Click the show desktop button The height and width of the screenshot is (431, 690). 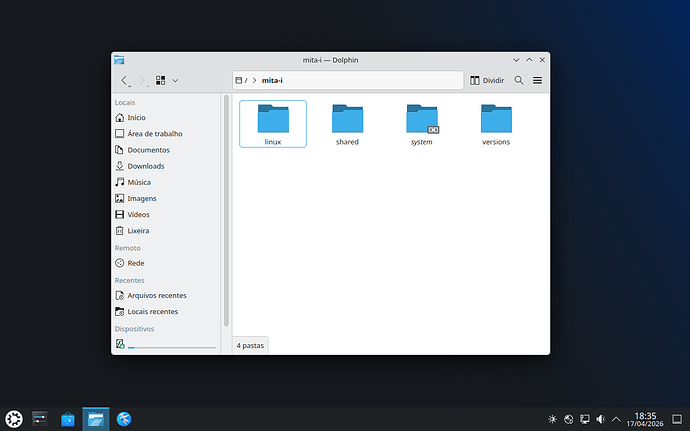(x=677, y=419)
